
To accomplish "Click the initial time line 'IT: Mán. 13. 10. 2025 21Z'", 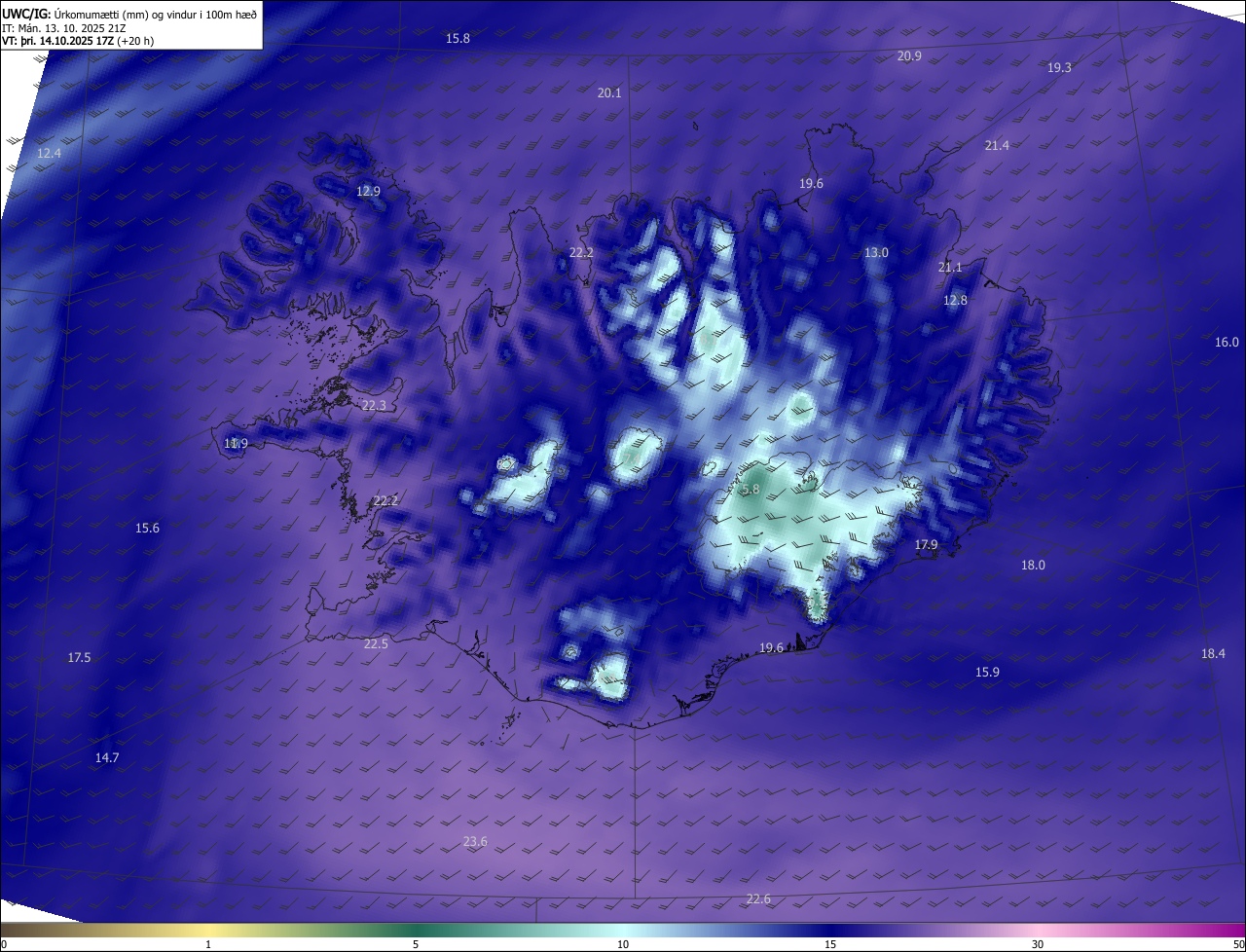I will pos(65,28).
